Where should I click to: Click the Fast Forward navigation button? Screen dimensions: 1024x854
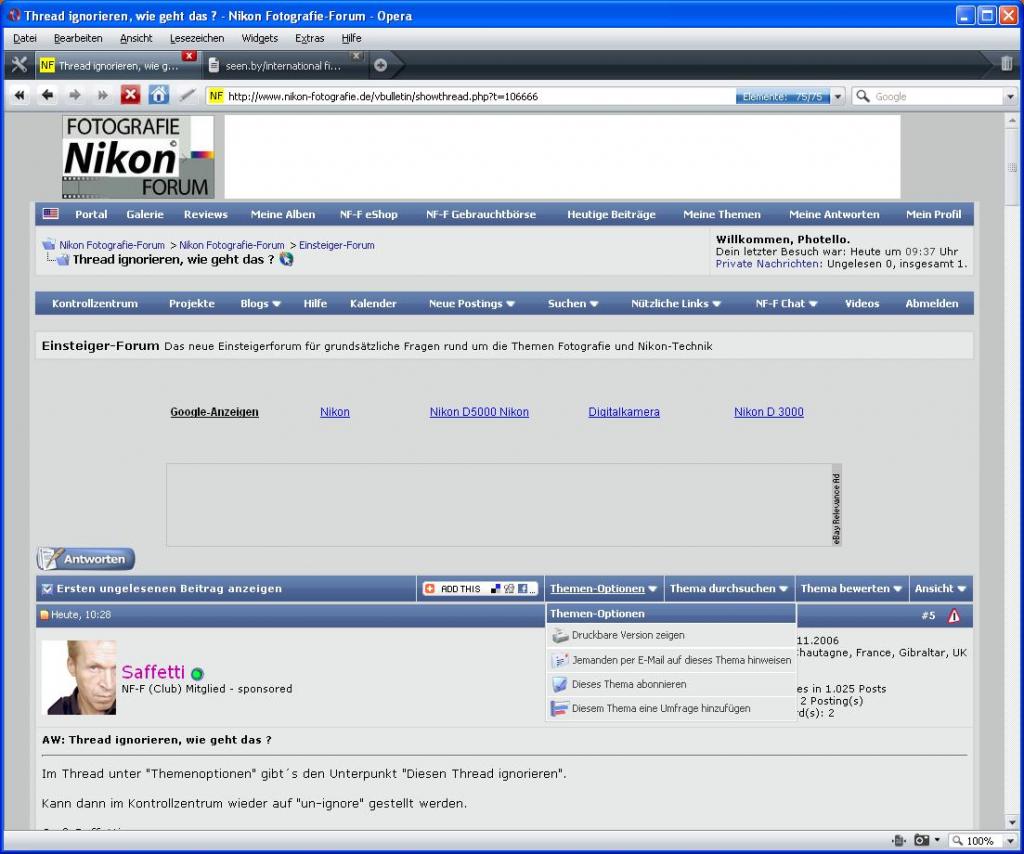pyautogui.click(x=103, y=95)
